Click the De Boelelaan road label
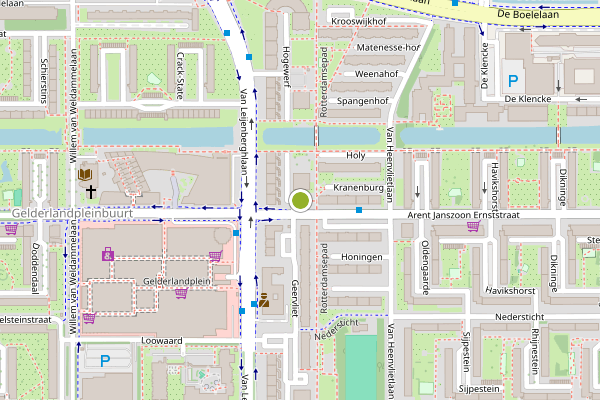Viewport: 600px width, 400px height. 528,15
